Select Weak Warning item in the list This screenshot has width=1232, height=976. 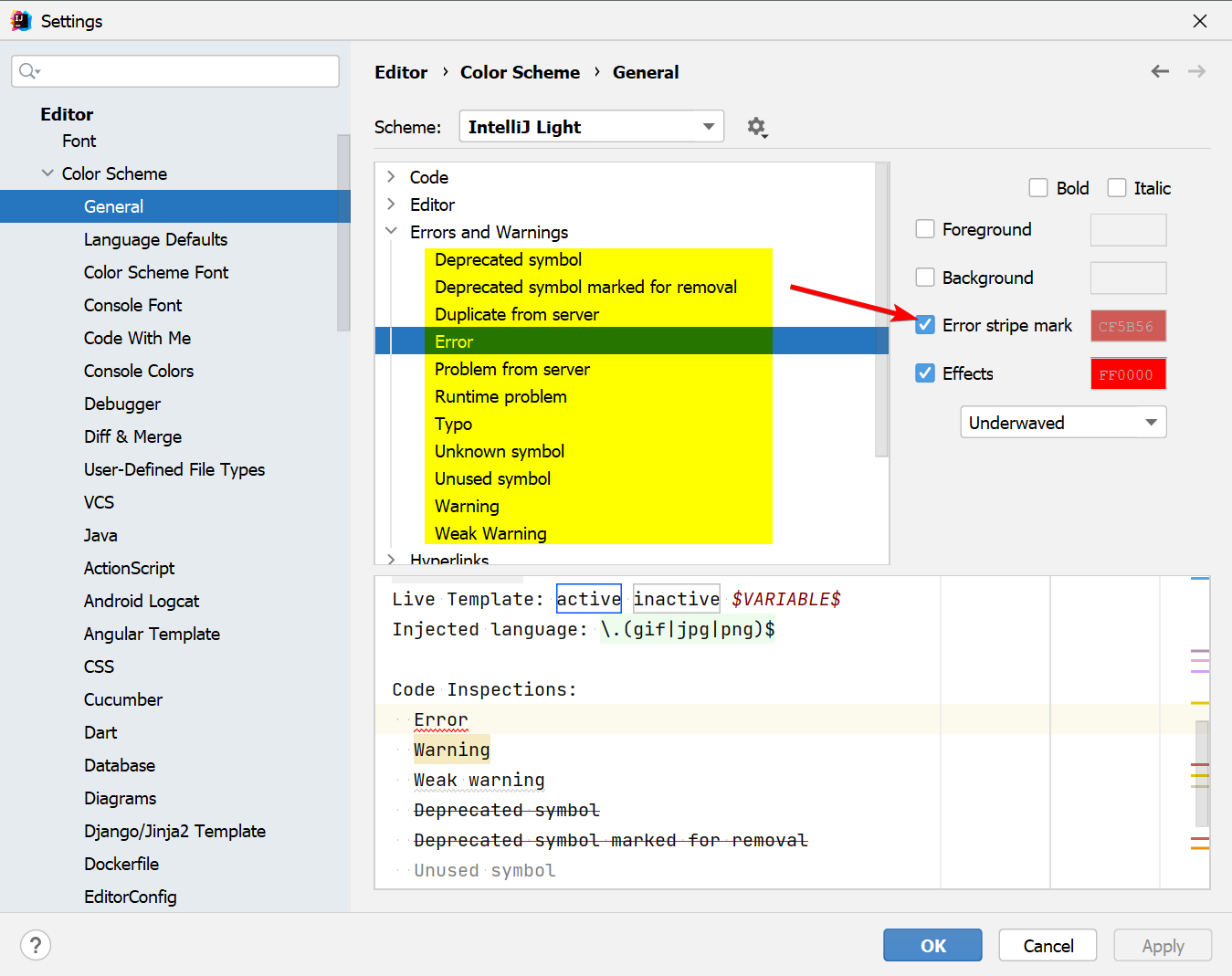[x=490, y=533]
